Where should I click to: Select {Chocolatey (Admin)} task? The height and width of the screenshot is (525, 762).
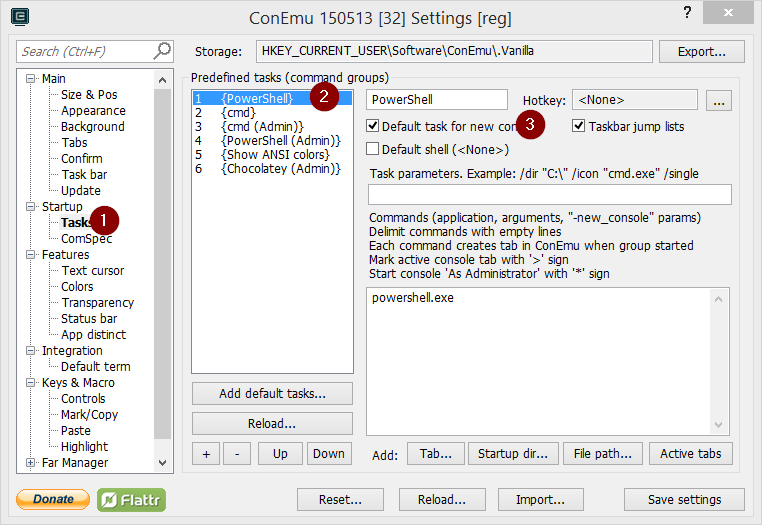pos(272,169)
